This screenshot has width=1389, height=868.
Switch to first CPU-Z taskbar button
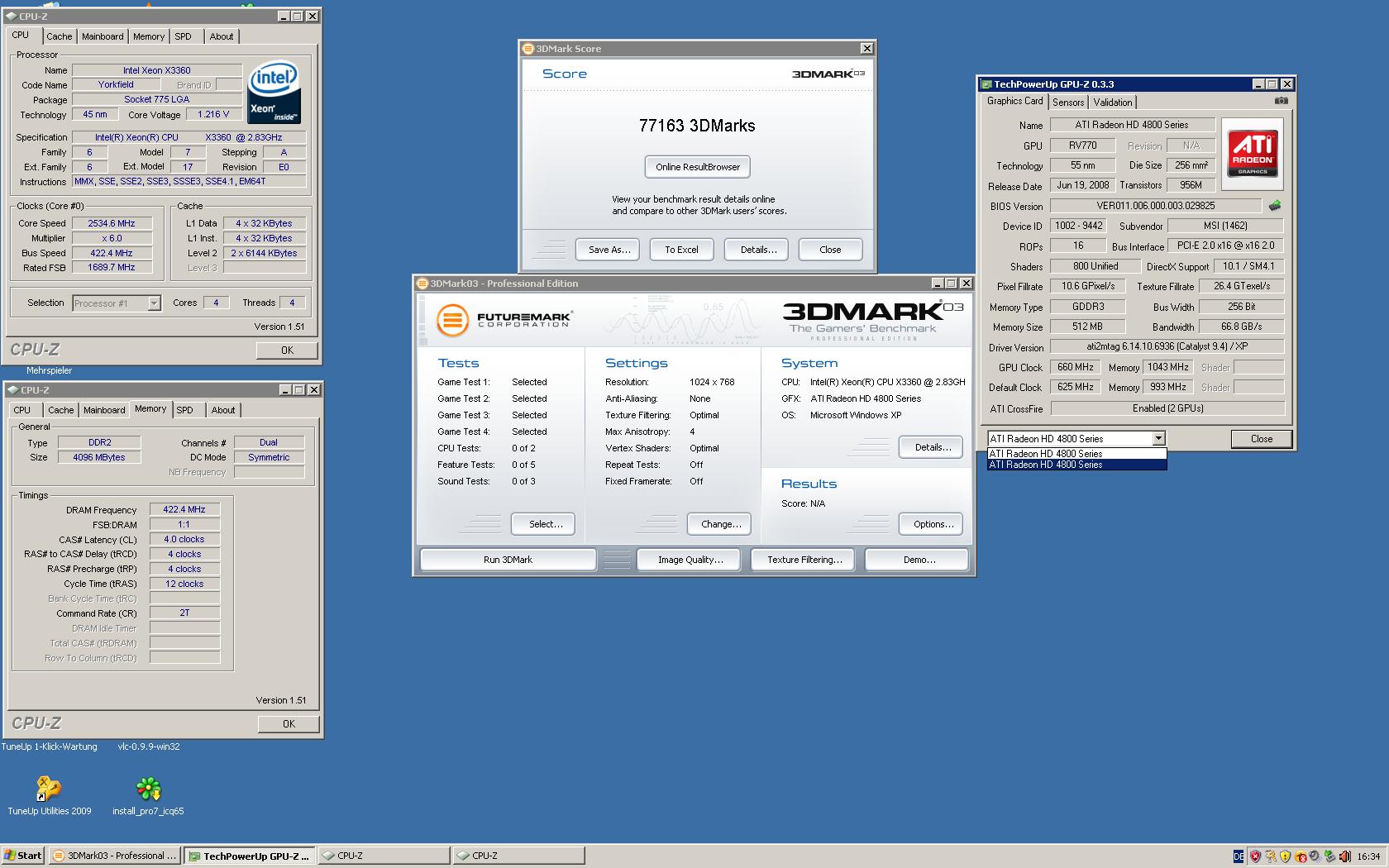tap(384, 856)
